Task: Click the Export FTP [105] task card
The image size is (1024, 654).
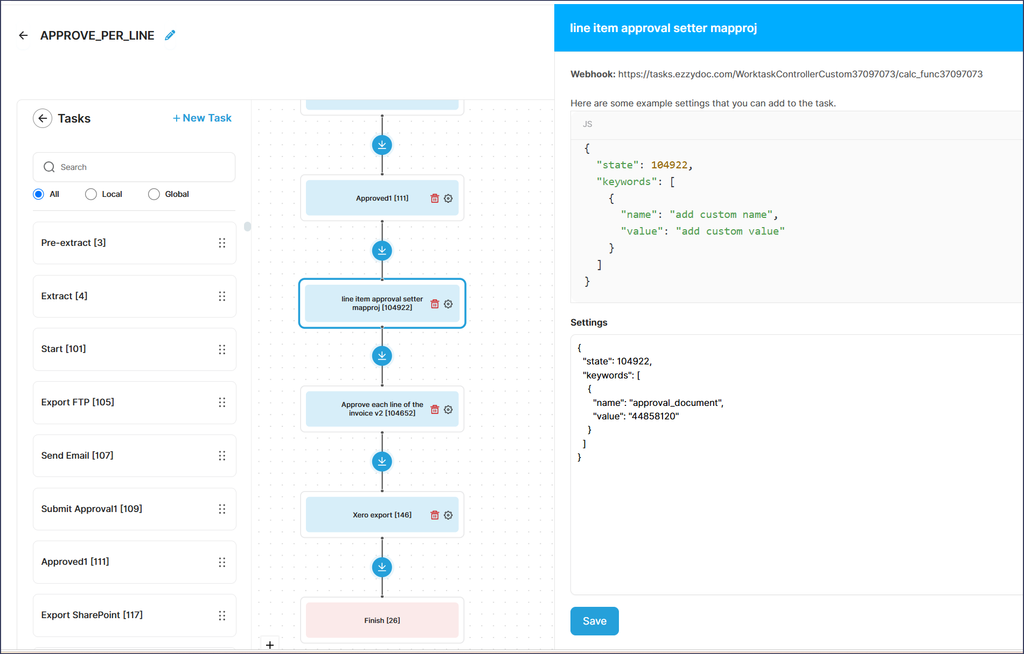Action: (135, 402)
